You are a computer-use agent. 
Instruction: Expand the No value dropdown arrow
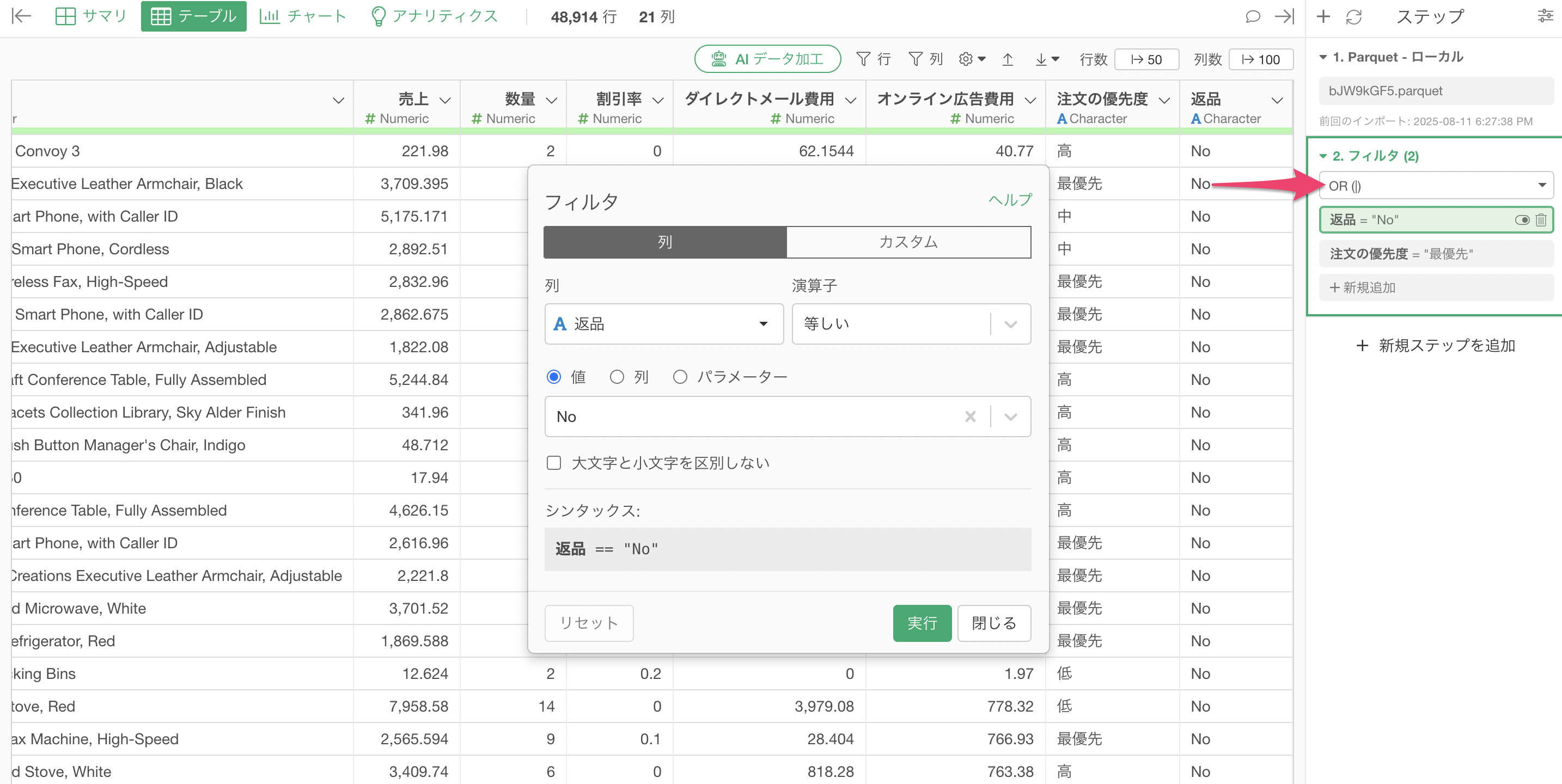pos(1010,416)
